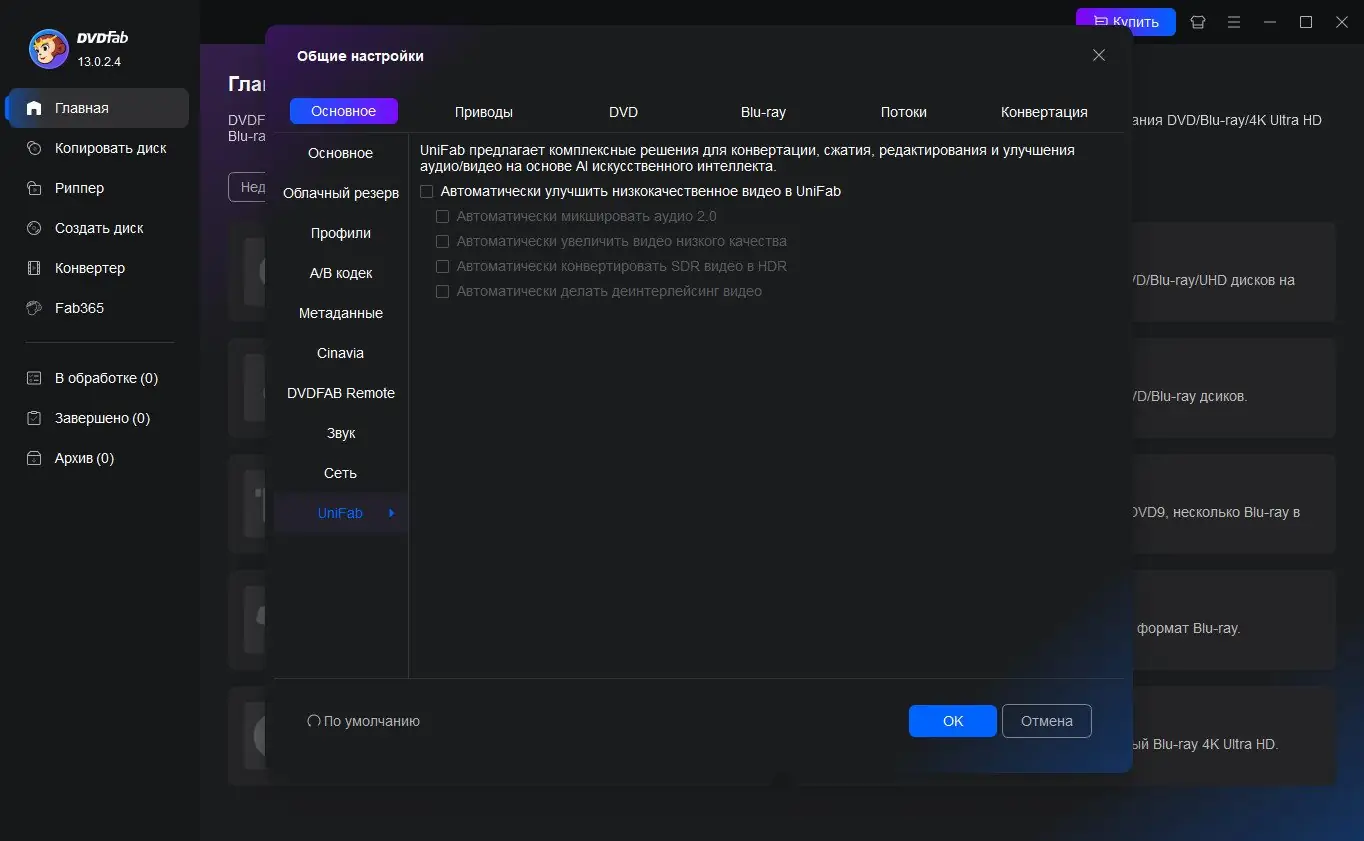
Task: Open the Сеть settings section
Action: [341, 473]
